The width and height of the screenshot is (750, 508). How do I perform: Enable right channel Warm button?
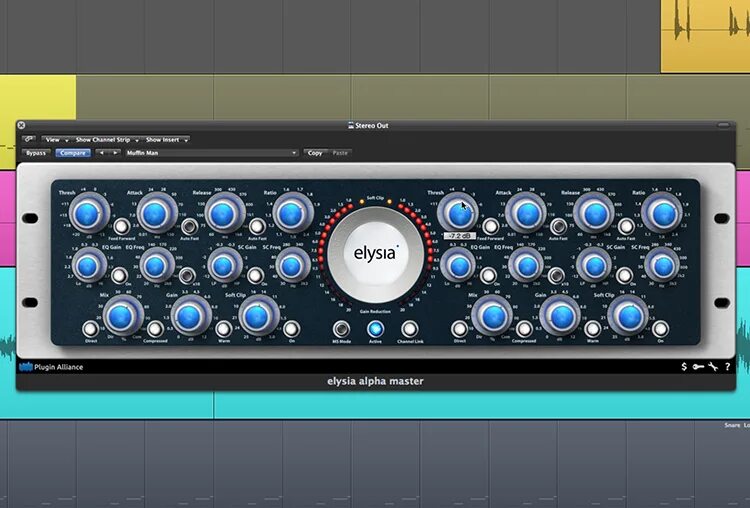coord(592,329)
